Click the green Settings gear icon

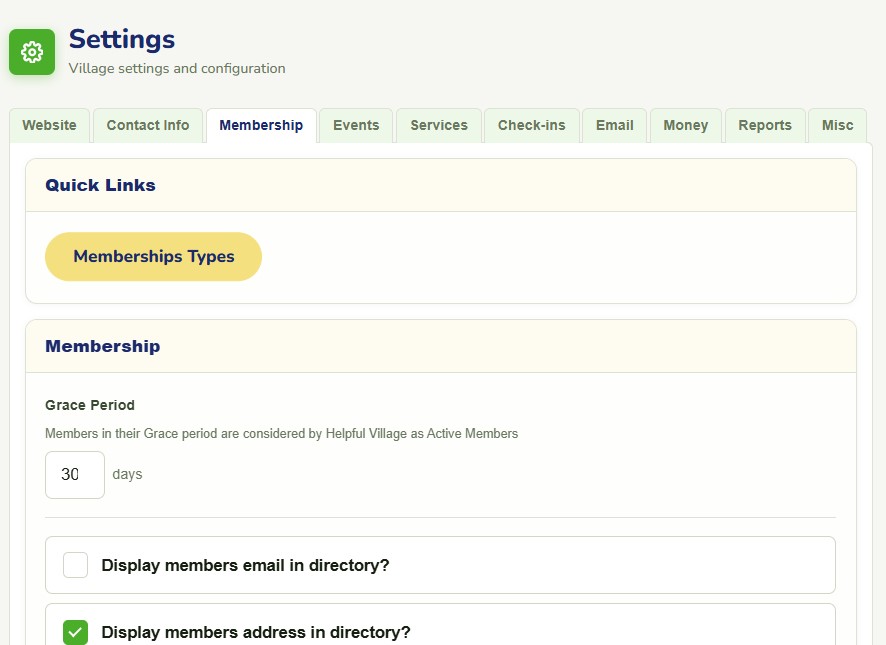pyautogui.click(x=32, y=52)
